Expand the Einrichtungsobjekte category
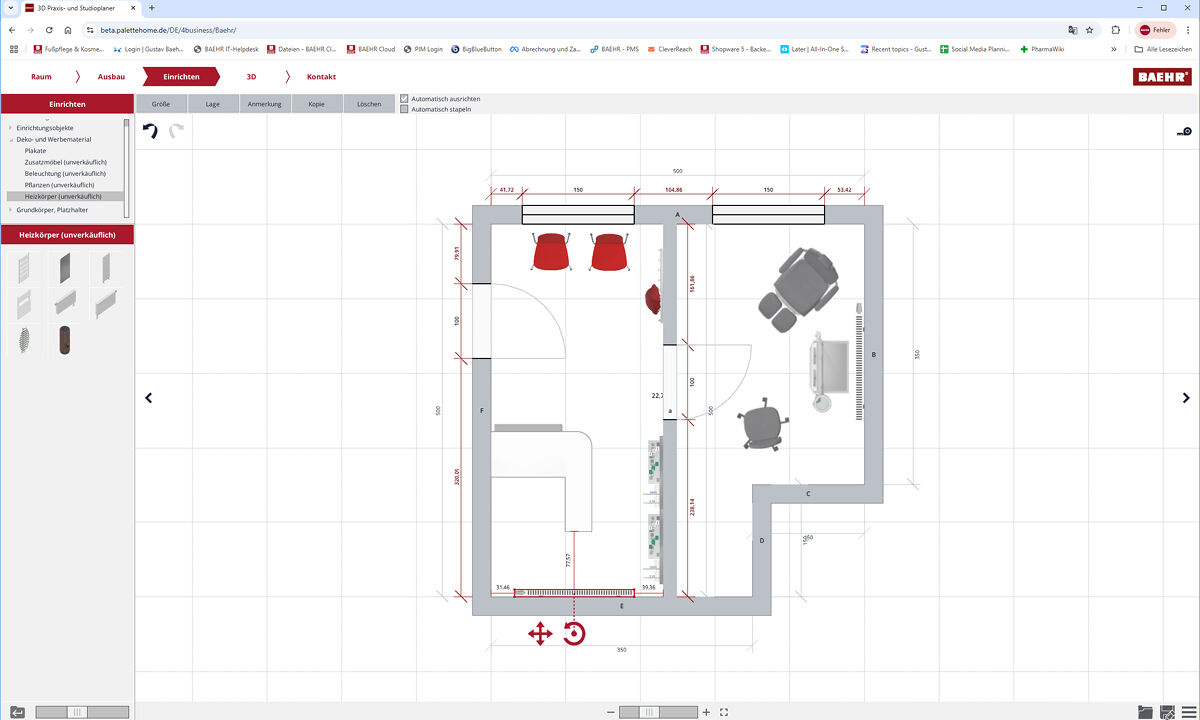This screenshot has width=1200, height=720. (8, 127)
